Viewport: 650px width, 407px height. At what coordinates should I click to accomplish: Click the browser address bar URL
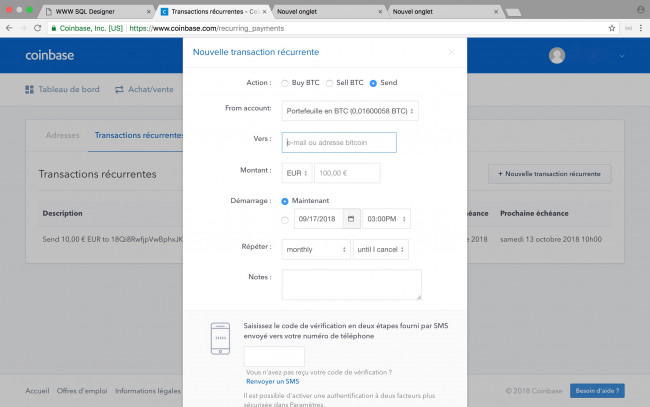(x=206, y=28)
